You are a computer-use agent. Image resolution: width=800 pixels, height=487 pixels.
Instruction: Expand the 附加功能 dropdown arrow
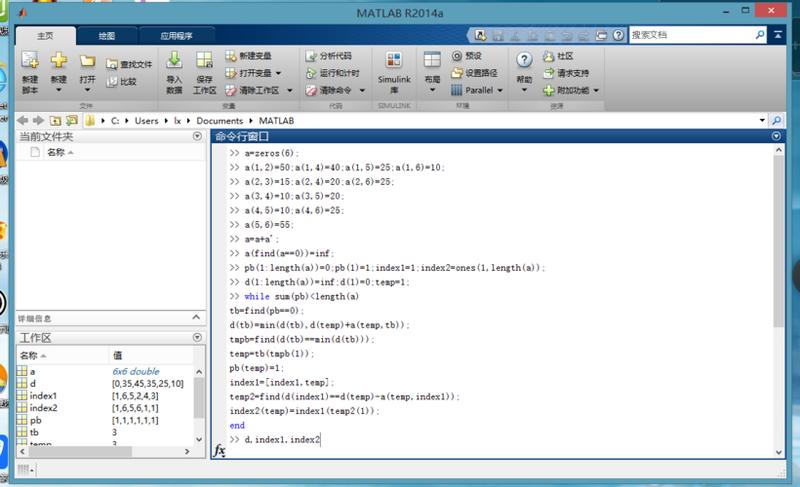[x=596, y=90]
